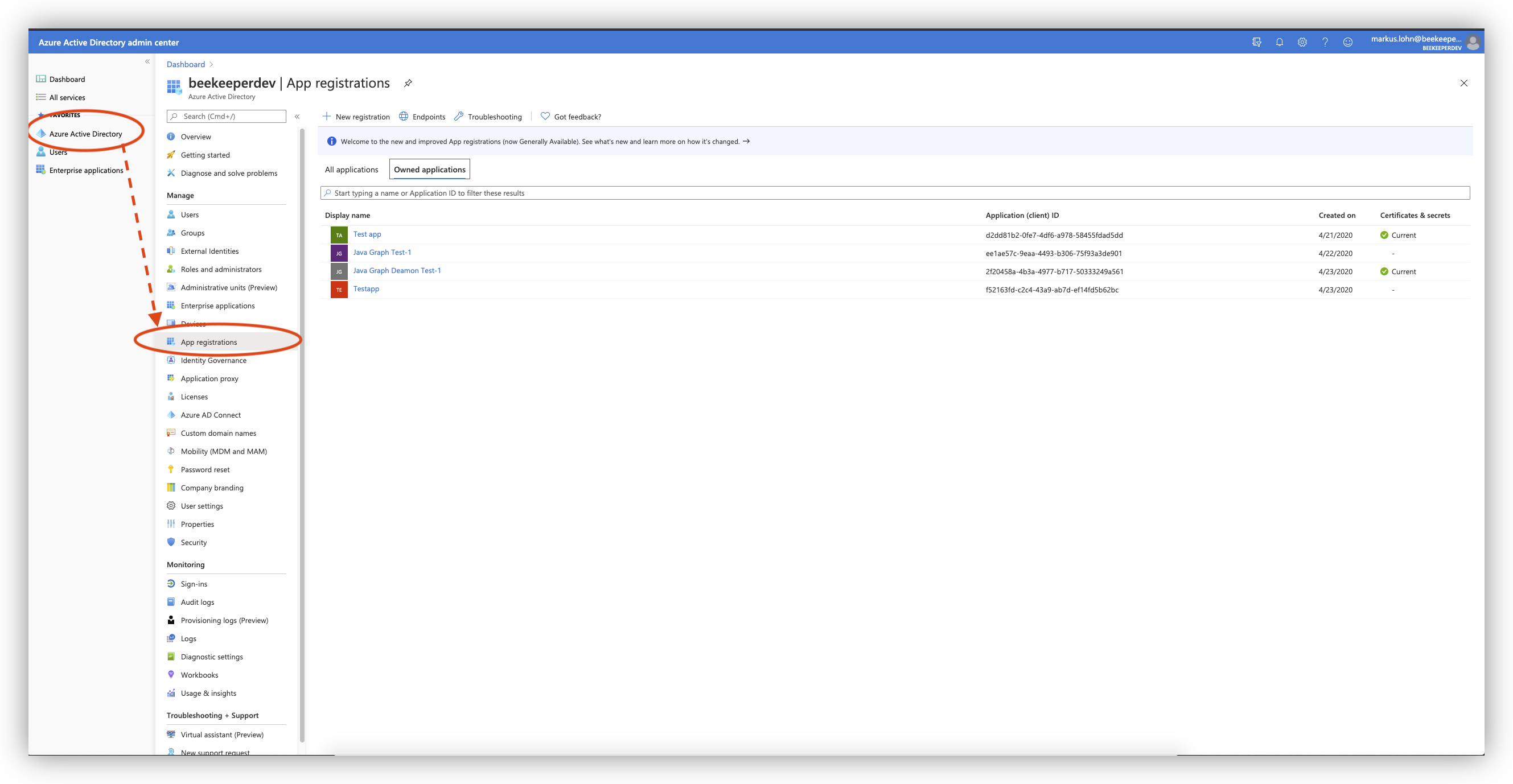Switch to the All applications tab
The image size is (1513, 784).
pyautogui.click(x=351, y=169)
